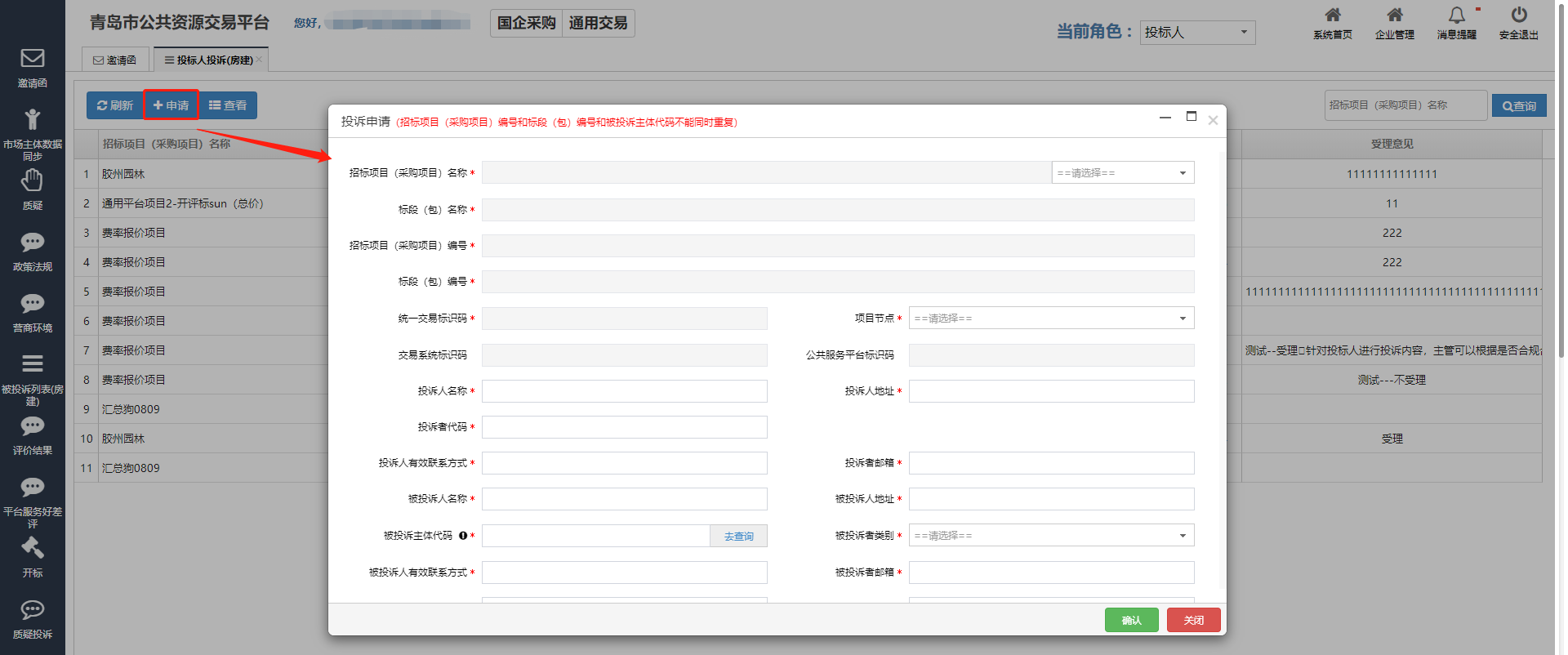Open 被投诉列表(房建) sidebar item
Viewport: 1568px width, 655px height.
click(x=33, y=380)
